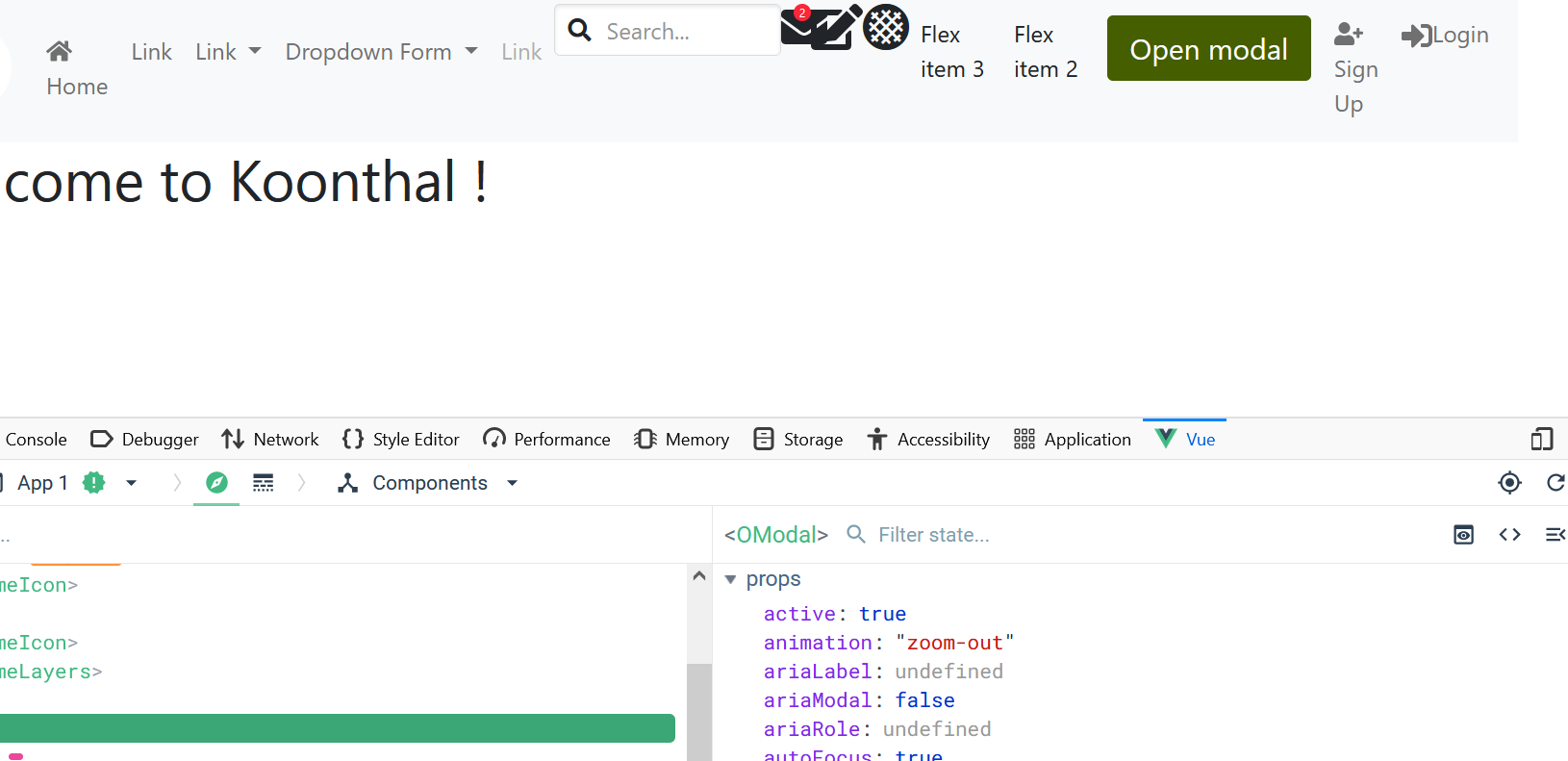Open the OModal more options icon
The image size is (1568, 761).
coord(1555,535)
